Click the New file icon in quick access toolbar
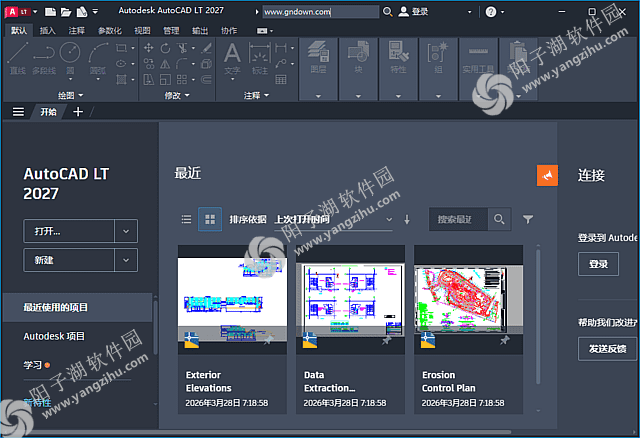 pyautogui.click(x=50, y=12)
